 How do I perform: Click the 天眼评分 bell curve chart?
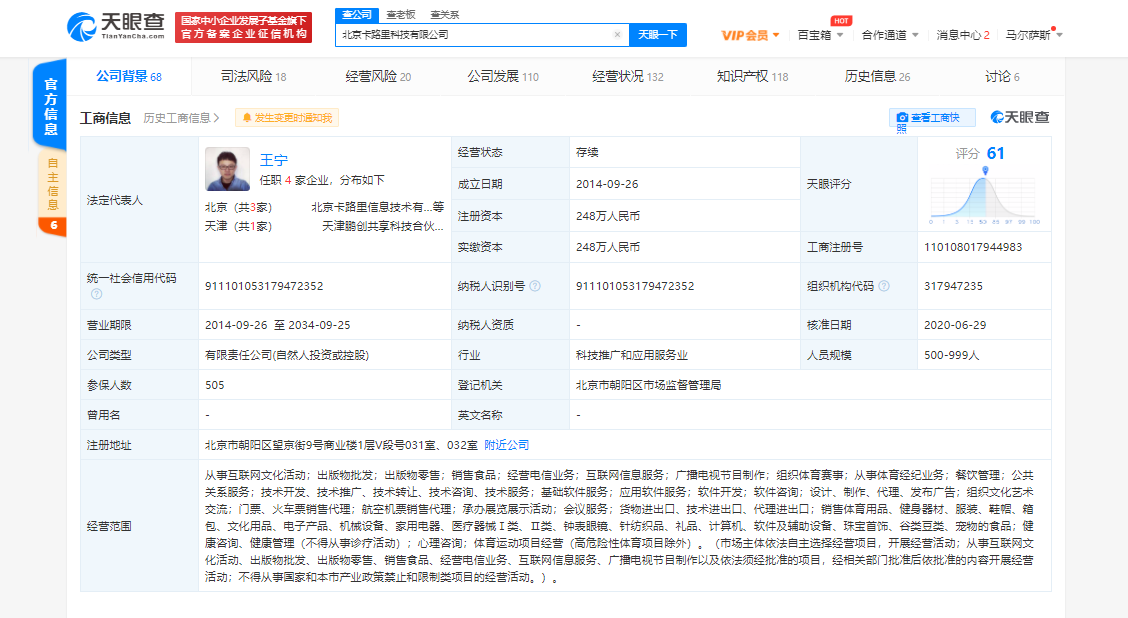(984, 198)
